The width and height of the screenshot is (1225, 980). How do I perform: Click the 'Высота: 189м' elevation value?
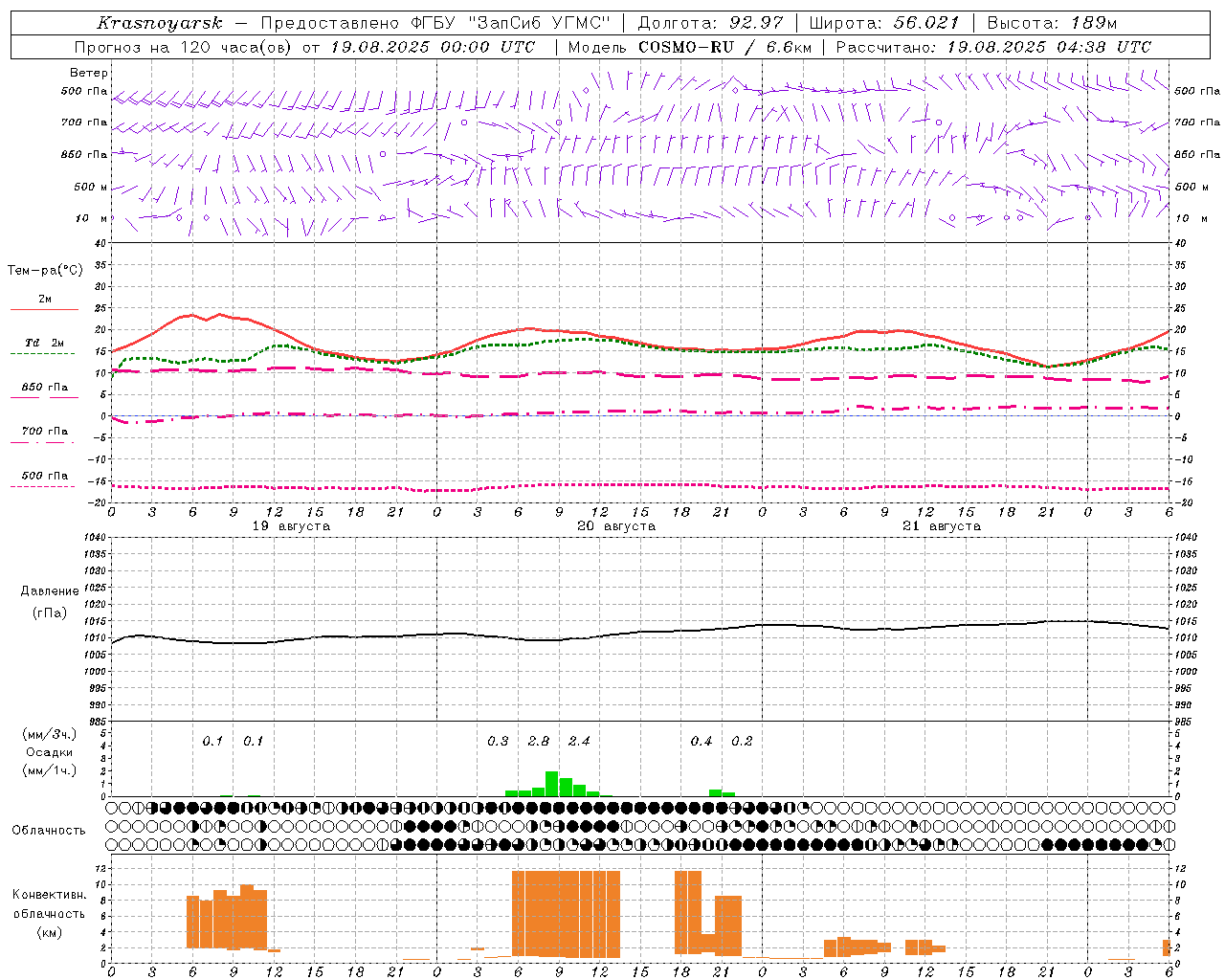click(1052, 23)
